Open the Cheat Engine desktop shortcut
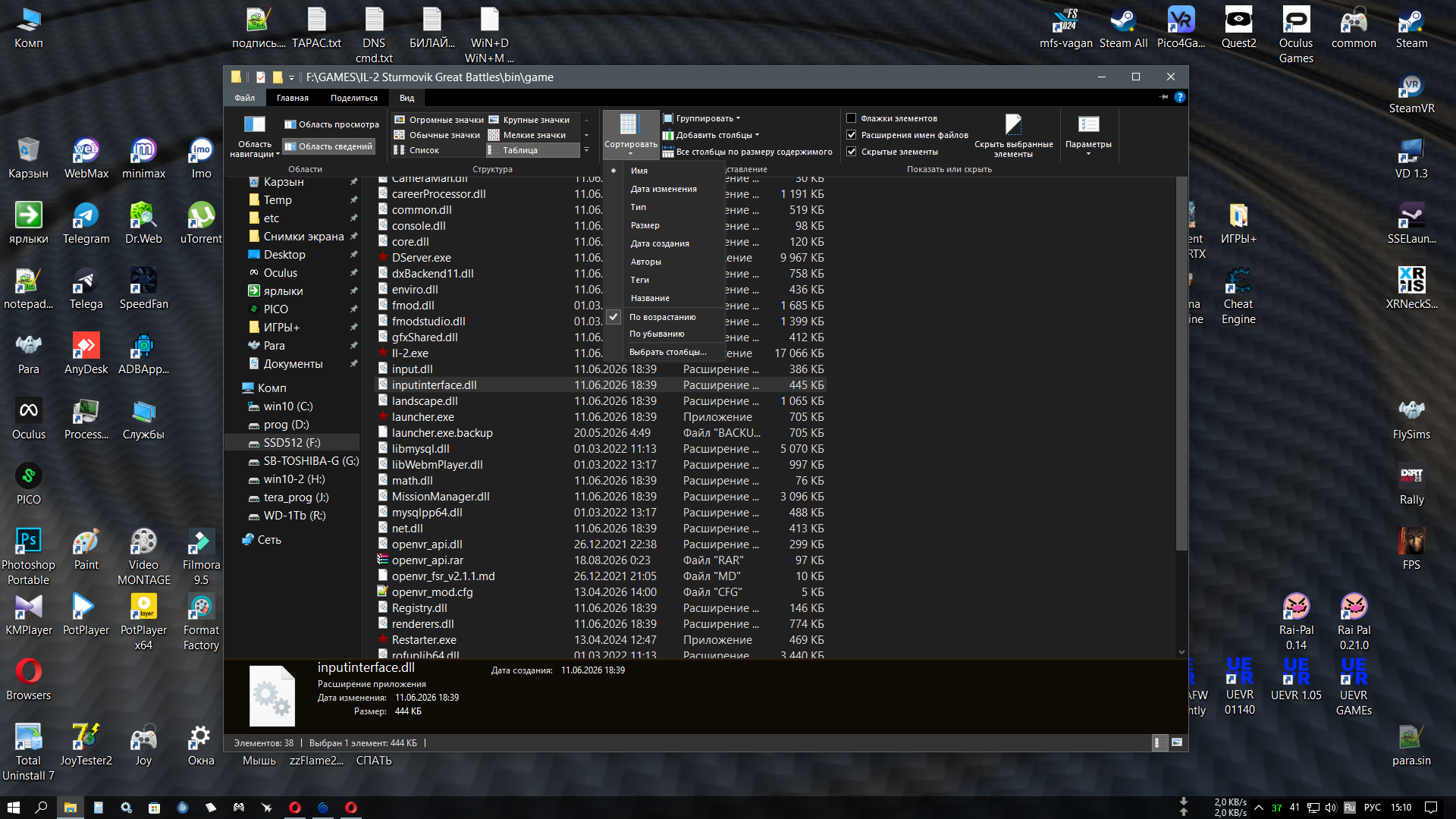The image size is (1456, 819). coord(1238,297)
